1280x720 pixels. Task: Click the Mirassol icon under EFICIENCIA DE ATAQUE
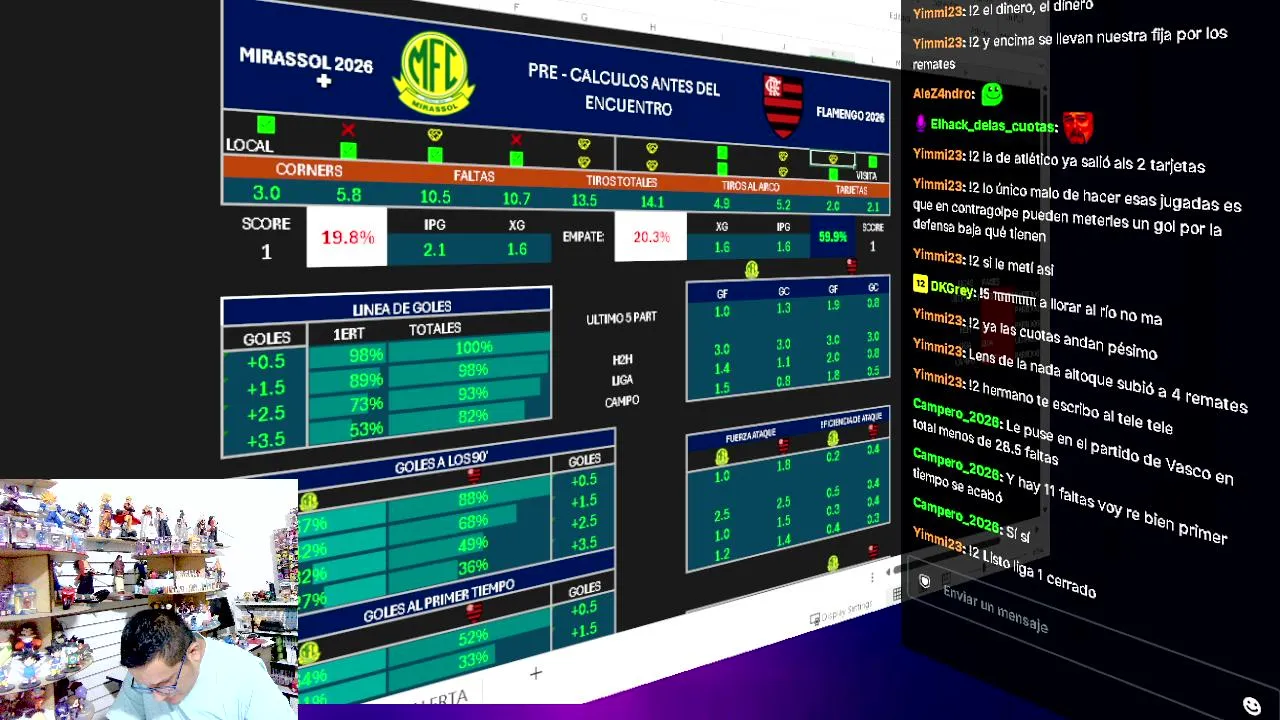tap(833, 438)
